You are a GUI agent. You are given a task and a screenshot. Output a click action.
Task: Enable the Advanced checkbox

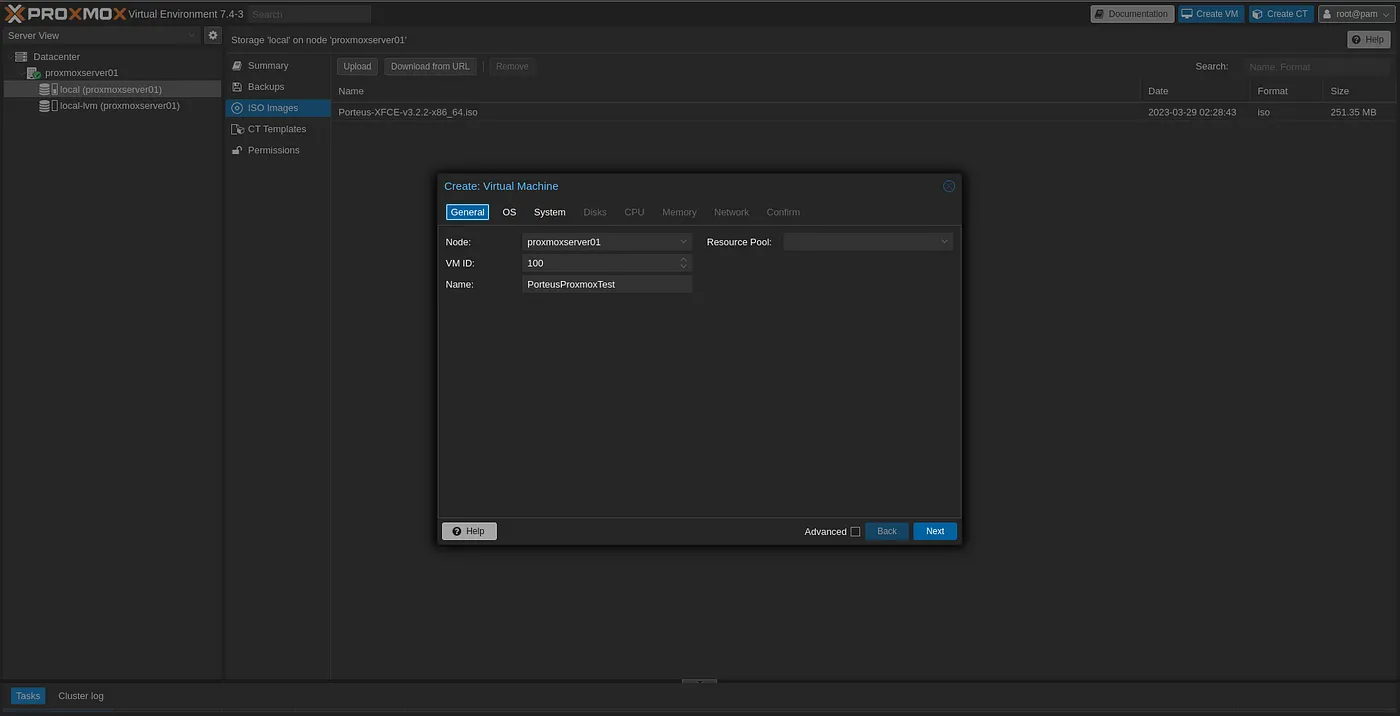[x=855, y=532]
